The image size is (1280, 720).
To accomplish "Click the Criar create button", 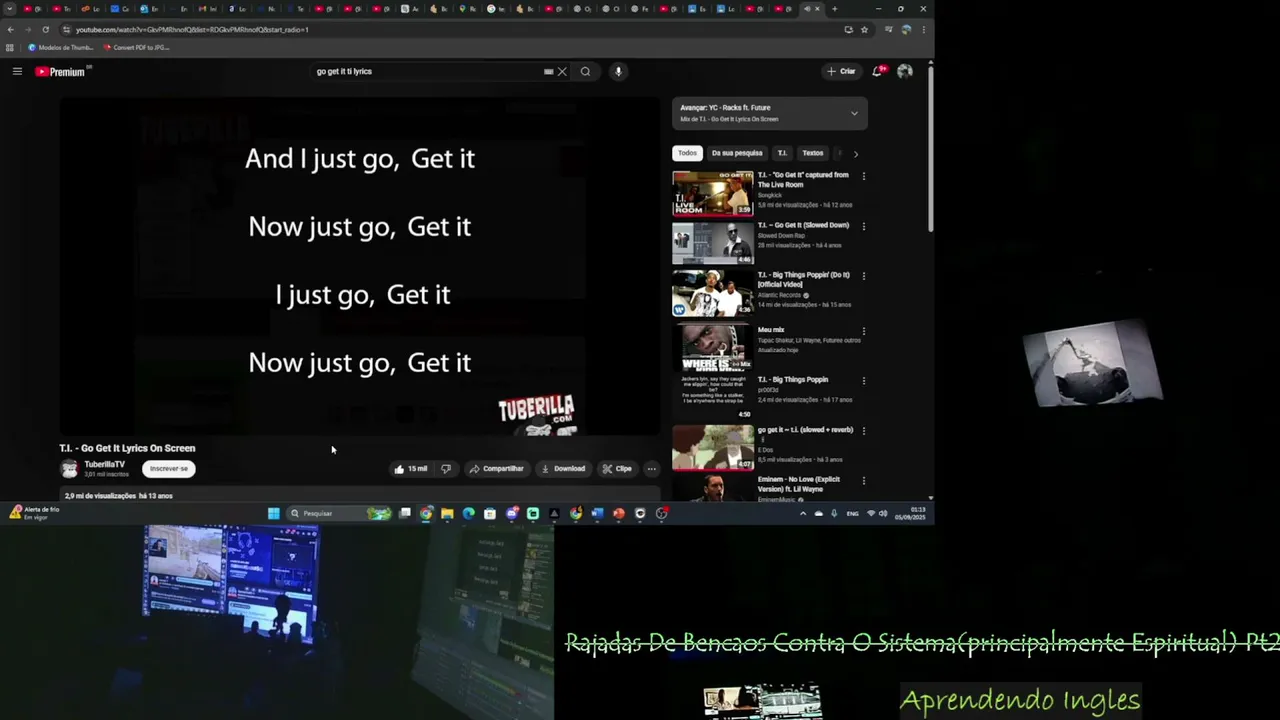I will [841, 71].
